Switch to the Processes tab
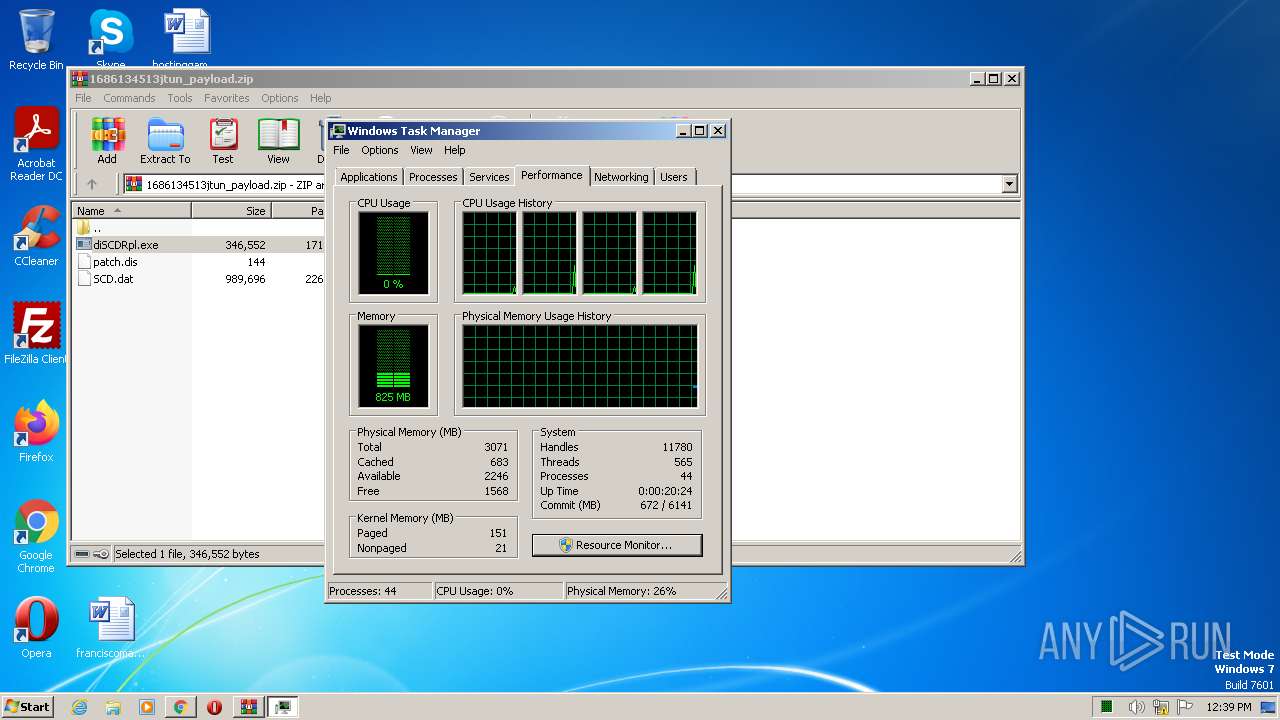This screenshot has width=1280, height=720. [x=433, y=177]
